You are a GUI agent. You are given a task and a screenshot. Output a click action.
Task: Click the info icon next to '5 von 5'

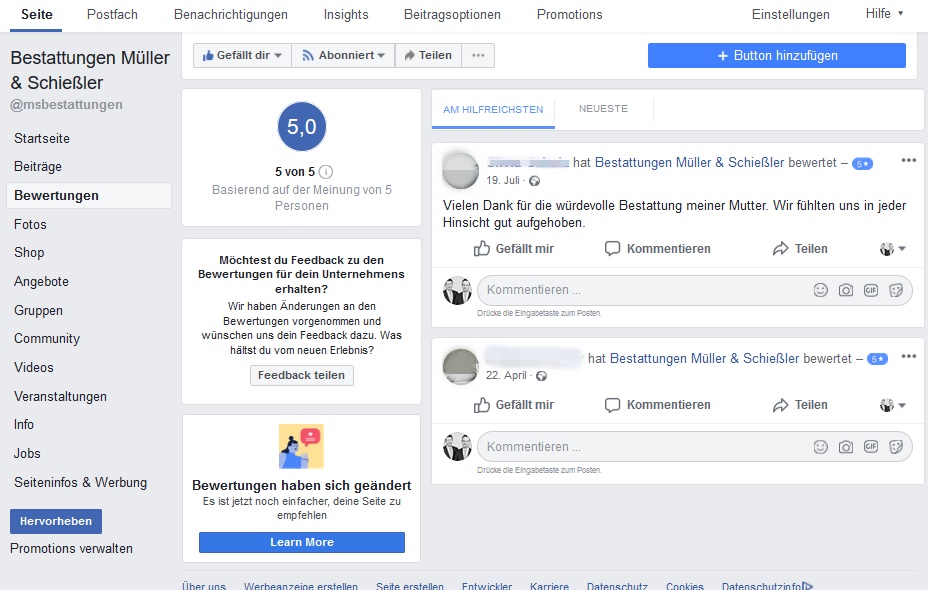(326, 172)
